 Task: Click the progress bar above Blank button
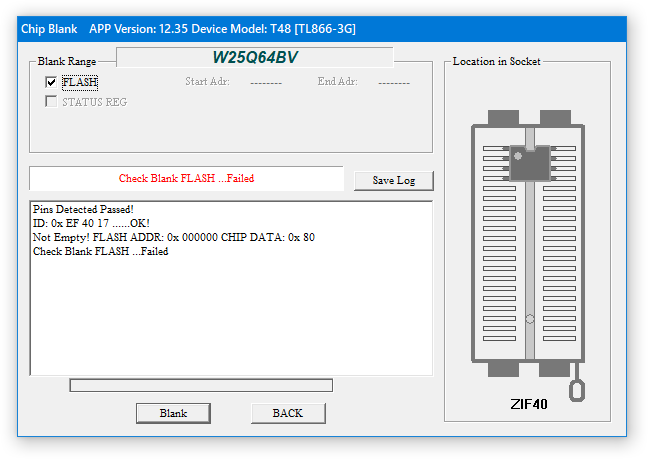point(200,385)
